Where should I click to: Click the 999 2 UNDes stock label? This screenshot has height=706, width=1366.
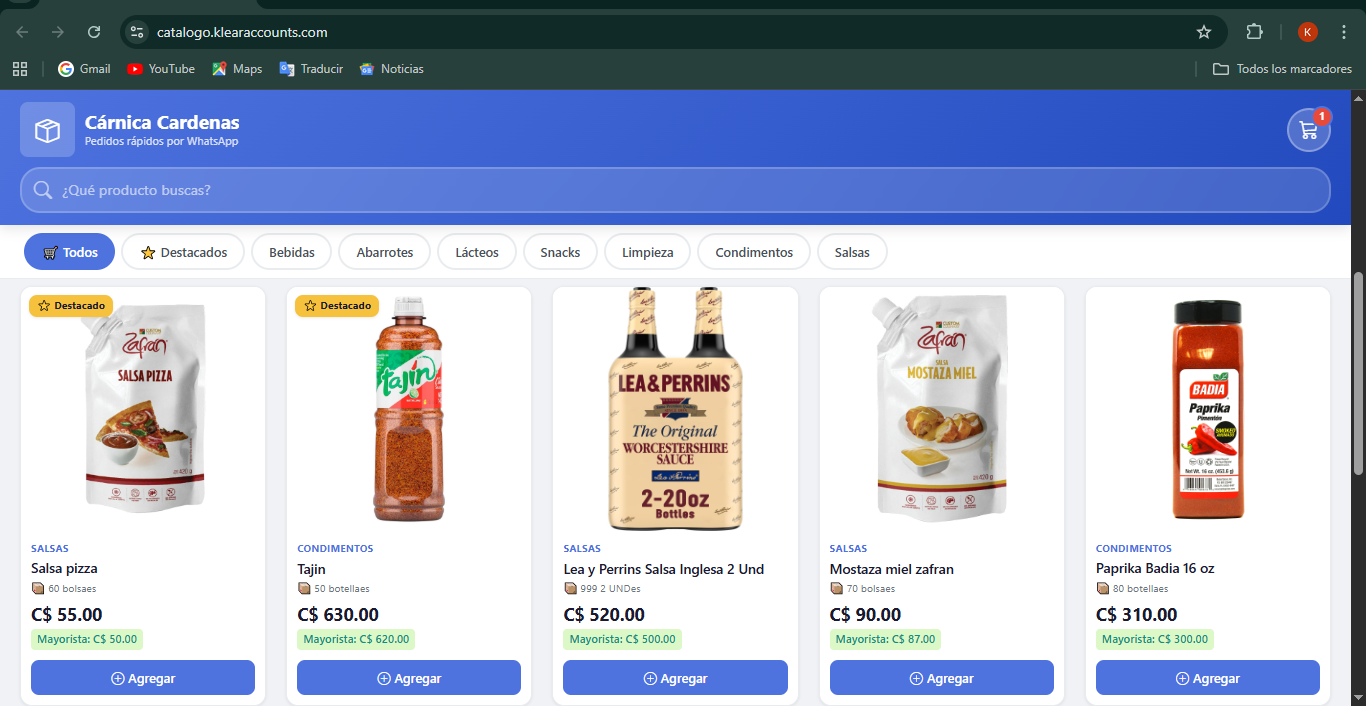coord(602,589)
